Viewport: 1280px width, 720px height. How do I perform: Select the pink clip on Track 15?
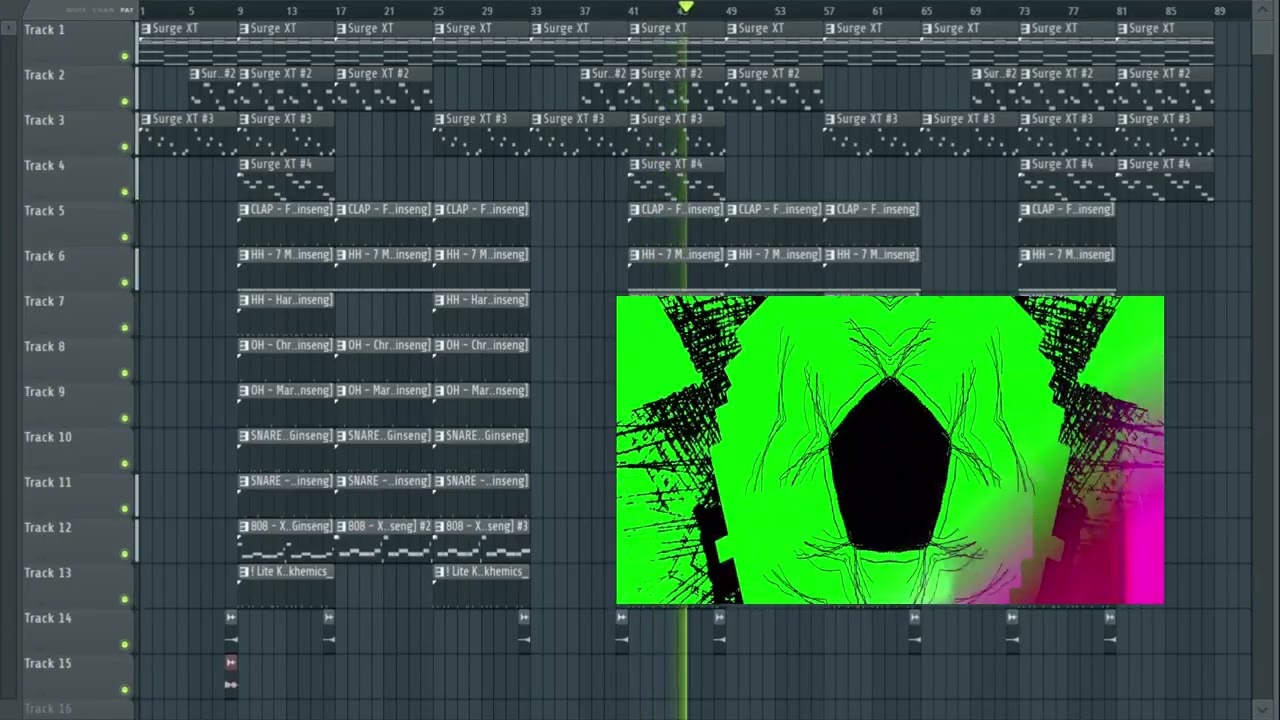click(x=231, y=662)
